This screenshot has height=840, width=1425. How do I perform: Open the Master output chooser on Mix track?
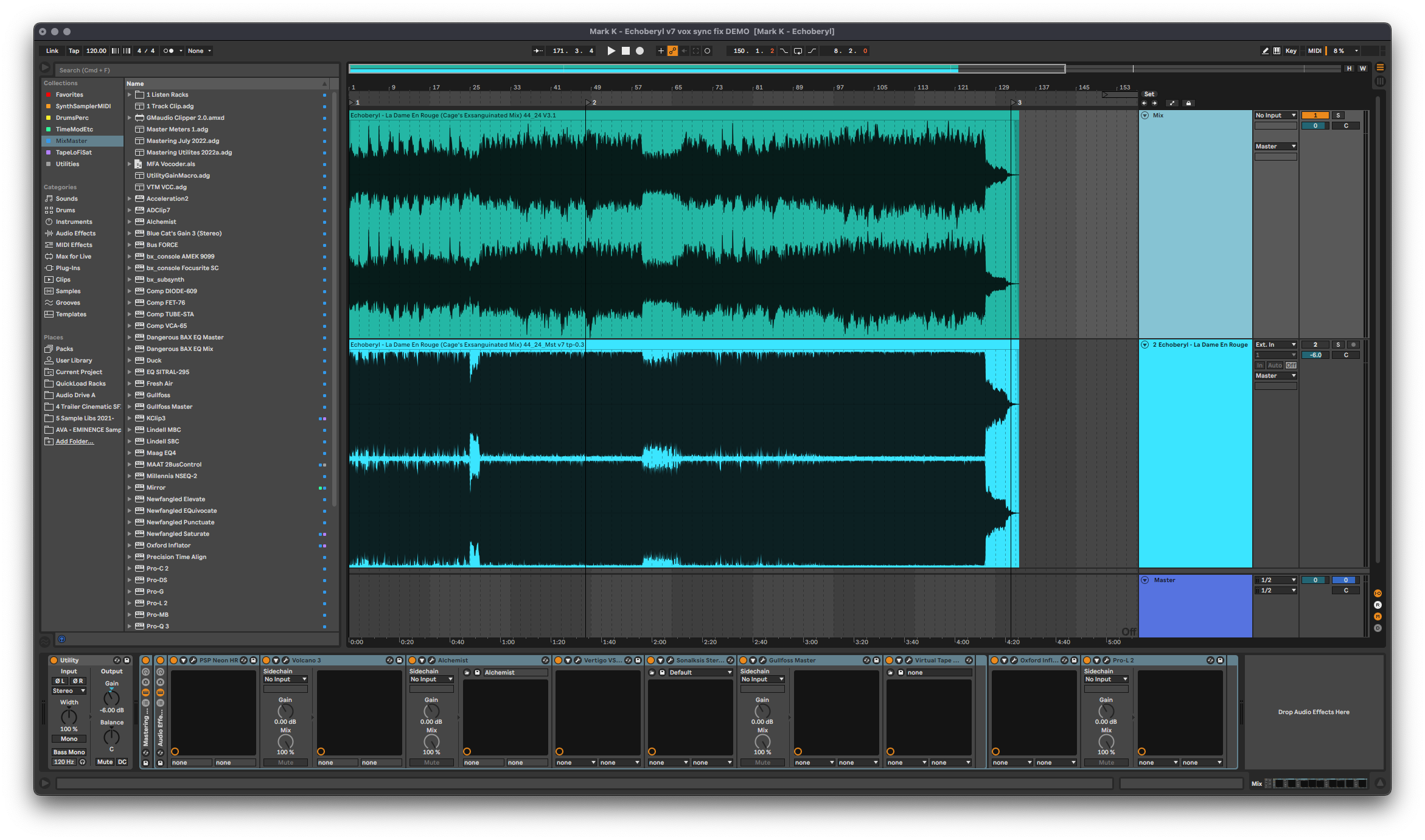pyautogui.click(x=1275, y=146)
